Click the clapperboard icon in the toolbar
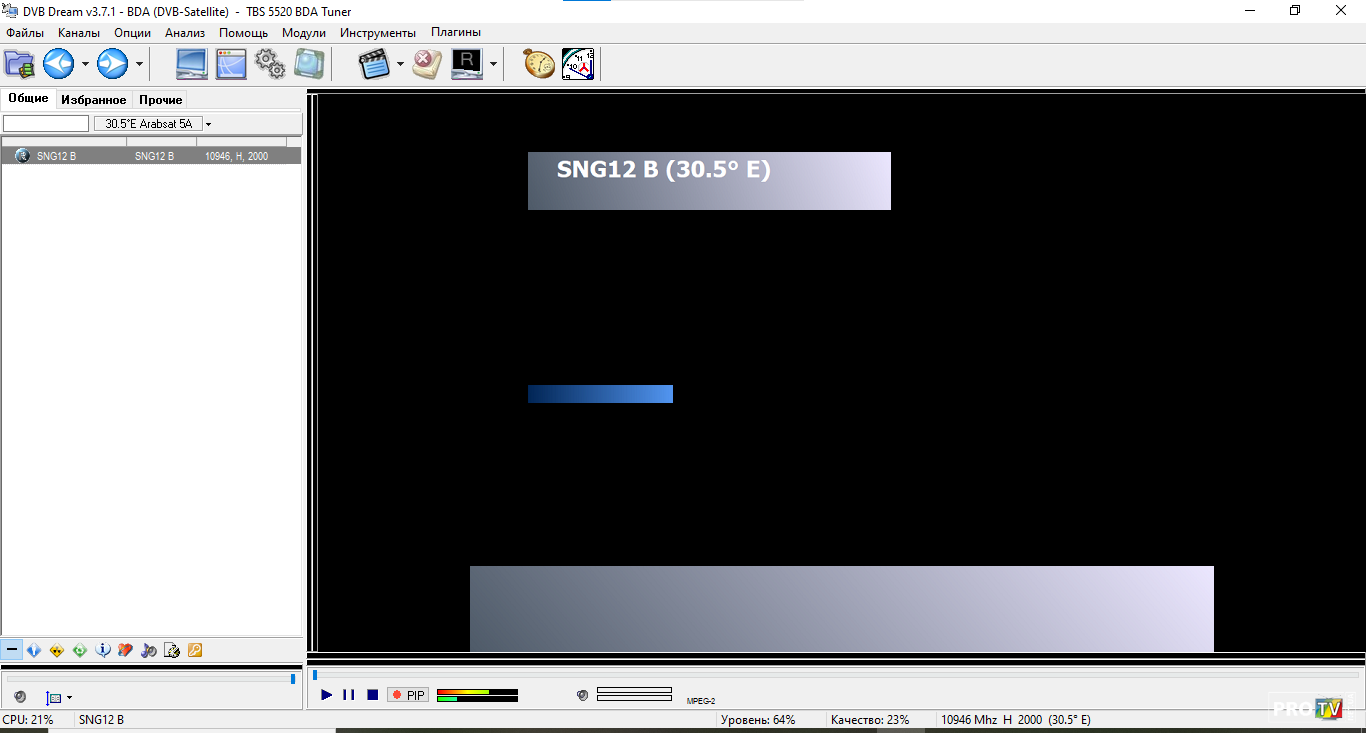Image resolution: width=1366 pixels, height=733 pixels. tap(375, 64)
